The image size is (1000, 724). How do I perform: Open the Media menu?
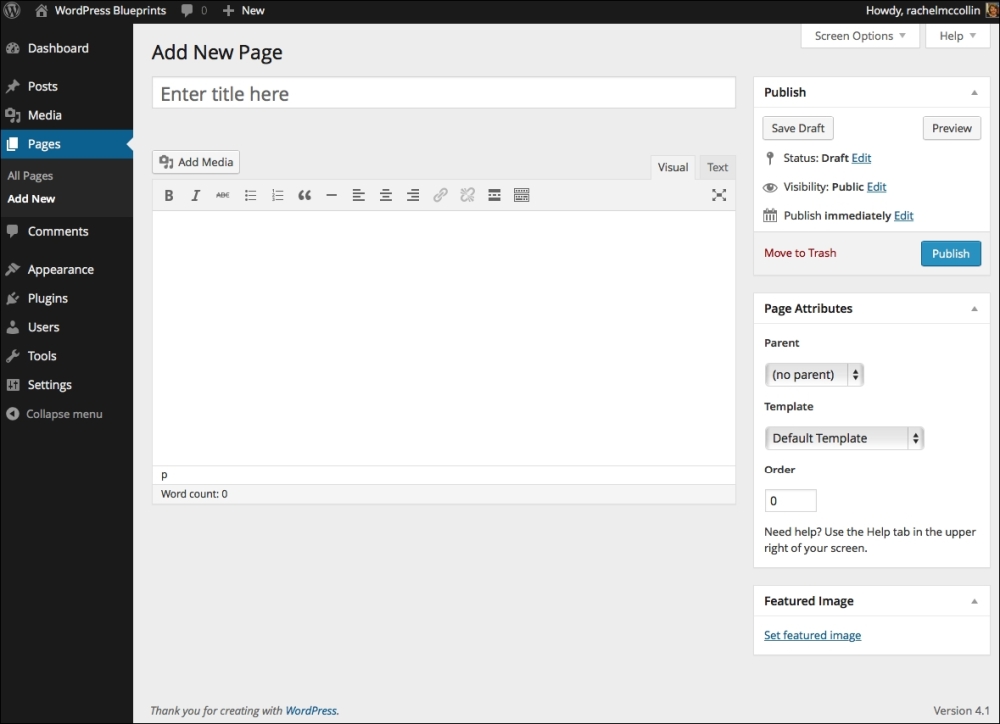[66, 115]
